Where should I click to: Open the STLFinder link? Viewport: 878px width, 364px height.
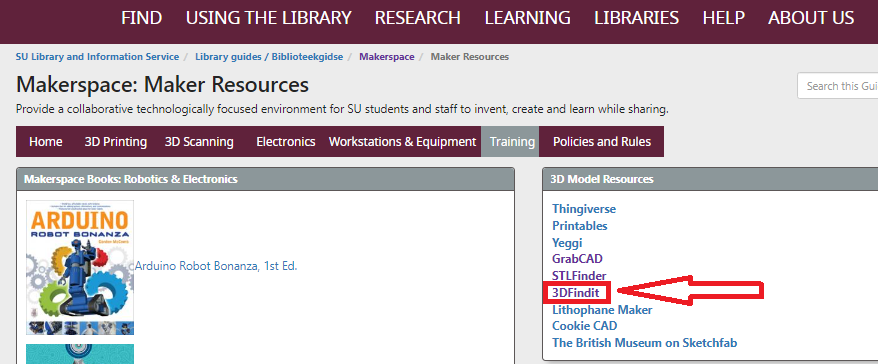tap(579, 276)
